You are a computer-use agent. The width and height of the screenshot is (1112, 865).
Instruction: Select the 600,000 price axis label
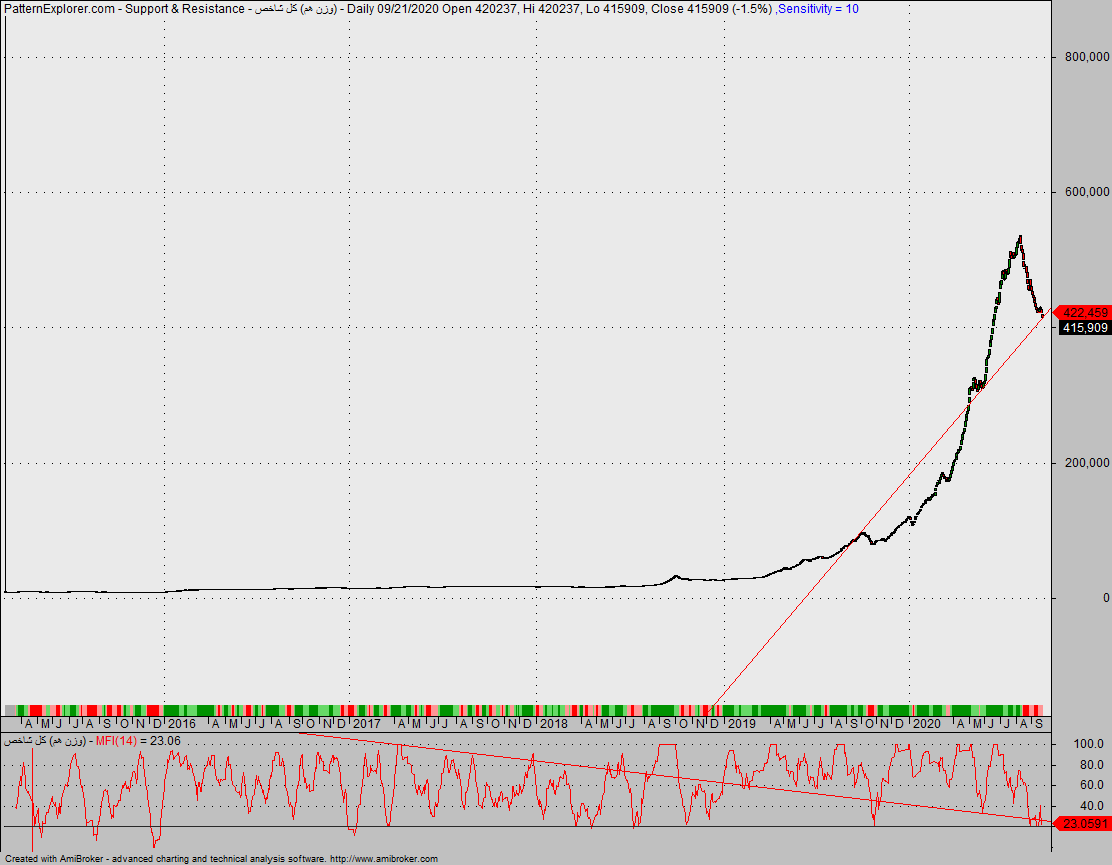click(x=1087, y=192)
